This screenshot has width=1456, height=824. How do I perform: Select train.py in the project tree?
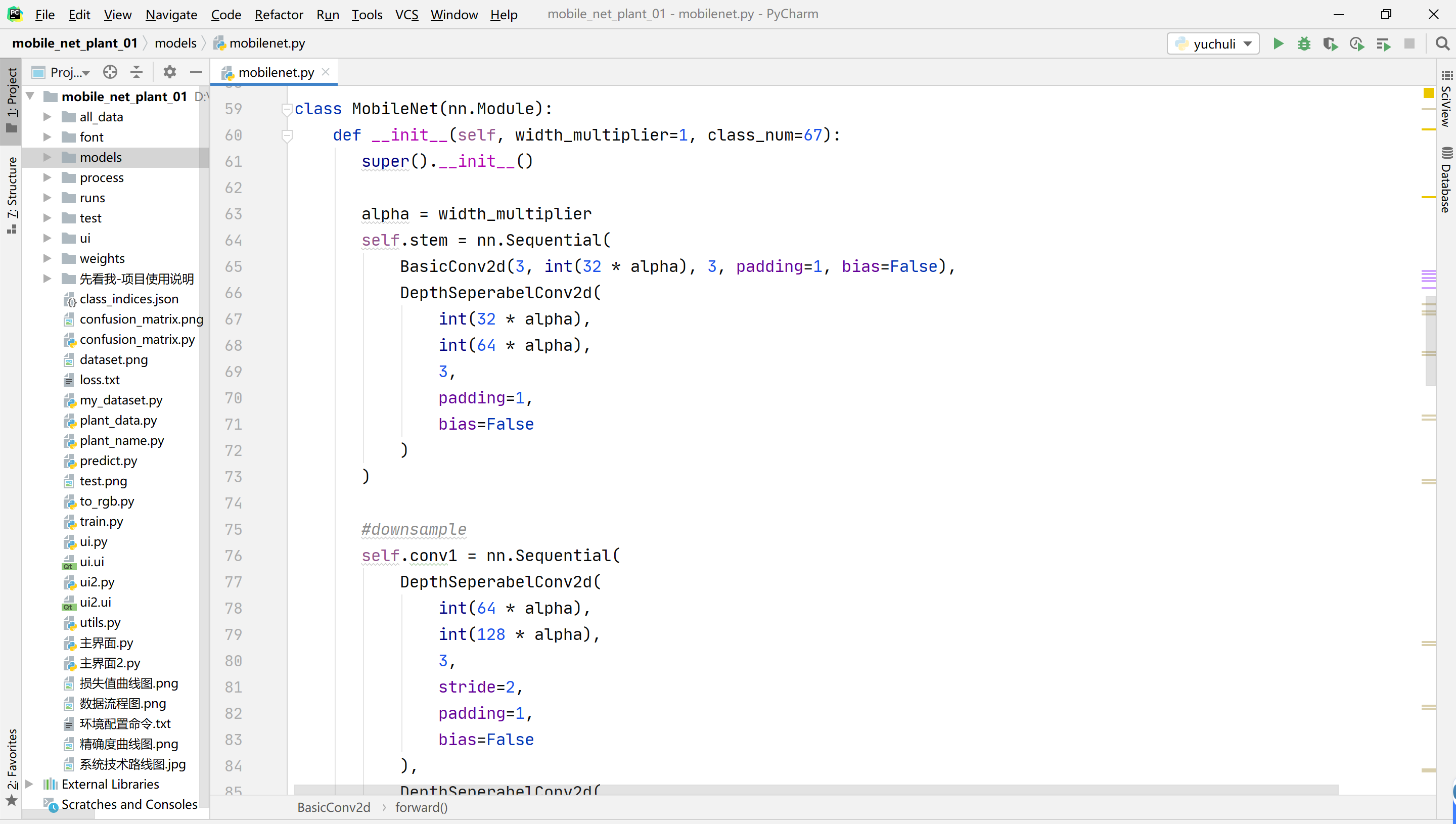click(x=101, y=521)
